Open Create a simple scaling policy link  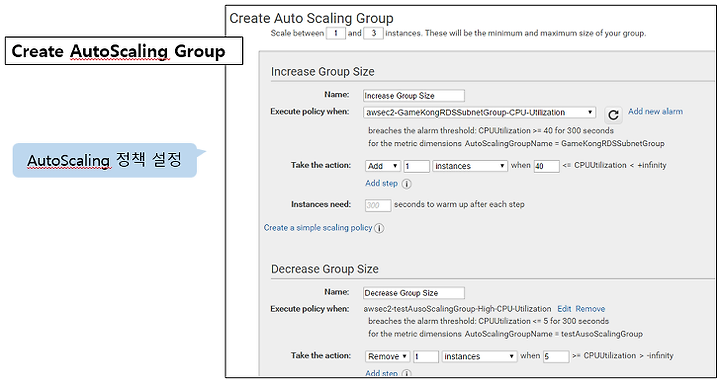pos(318,228)
